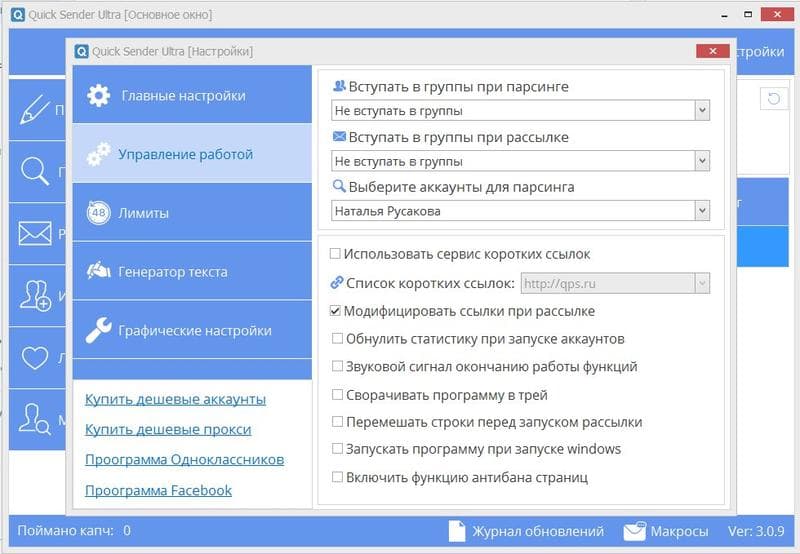The image size is (800, 554).
Task: Select the Управление работой section
Action: click(192, 153)
